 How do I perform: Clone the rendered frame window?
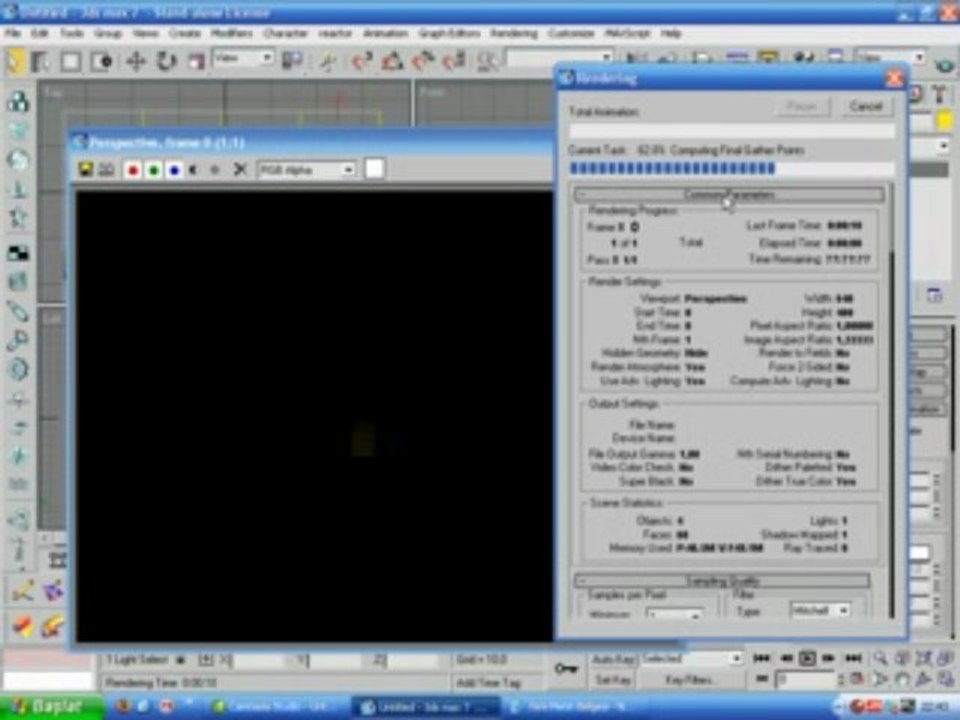(107, 170)
